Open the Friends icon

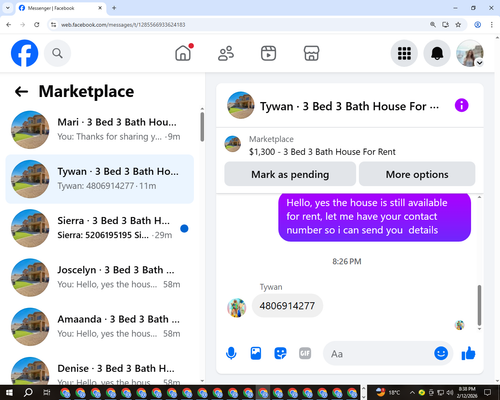(x=226, y=53)
